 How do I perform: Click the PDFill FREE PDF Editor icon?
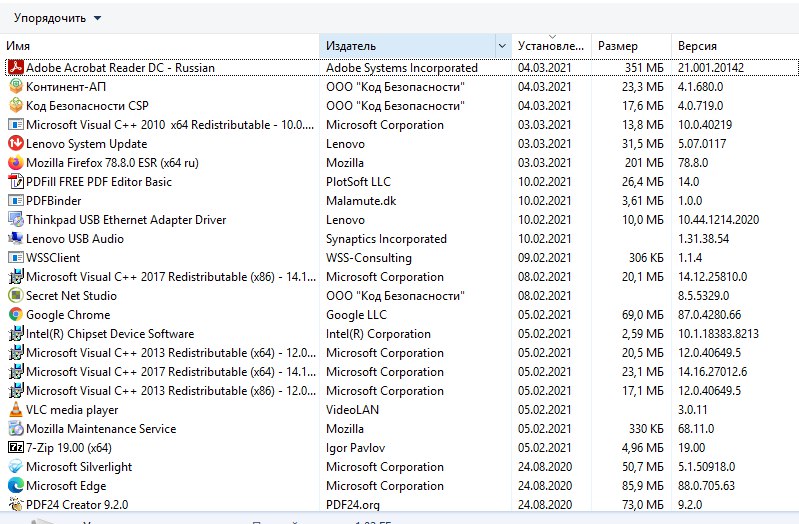(16, 181)
